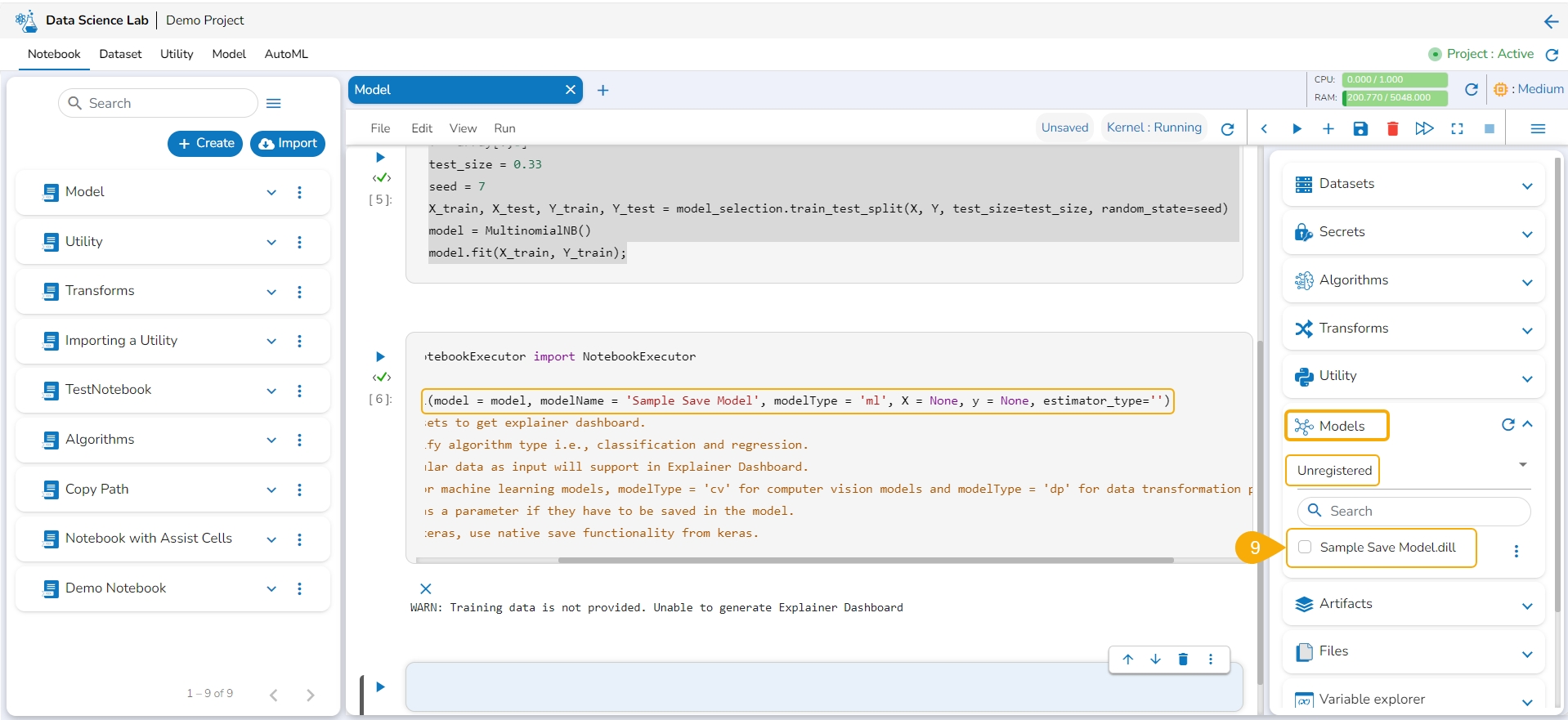
Task: Click the horizontal scrollbar in code cell
Action: pyautogui.click(x=865, y=561)
